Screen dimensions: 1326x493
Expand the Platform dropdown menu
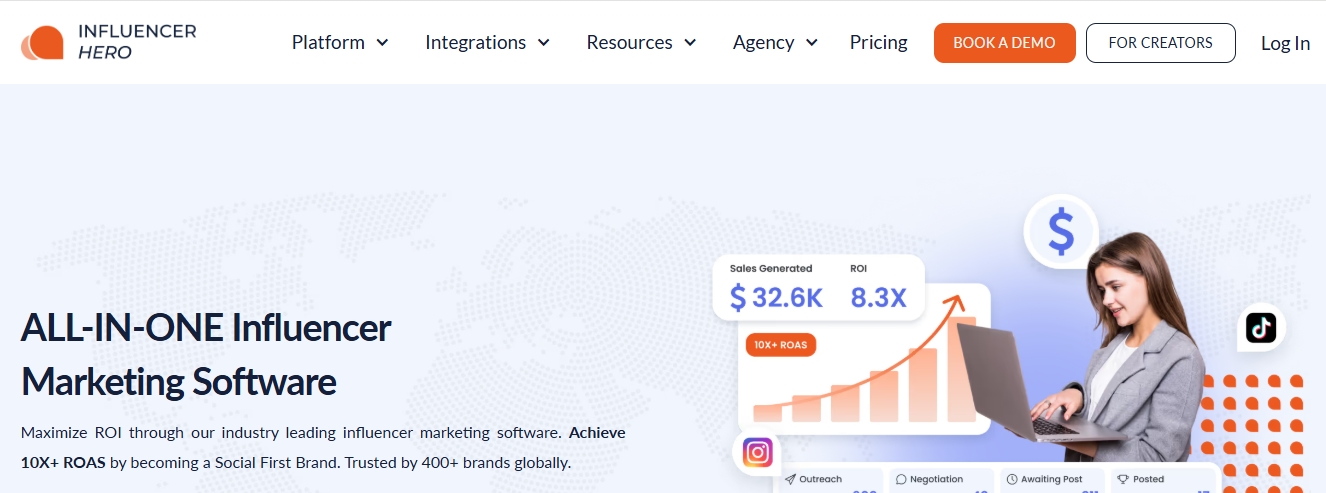point(340,43)
